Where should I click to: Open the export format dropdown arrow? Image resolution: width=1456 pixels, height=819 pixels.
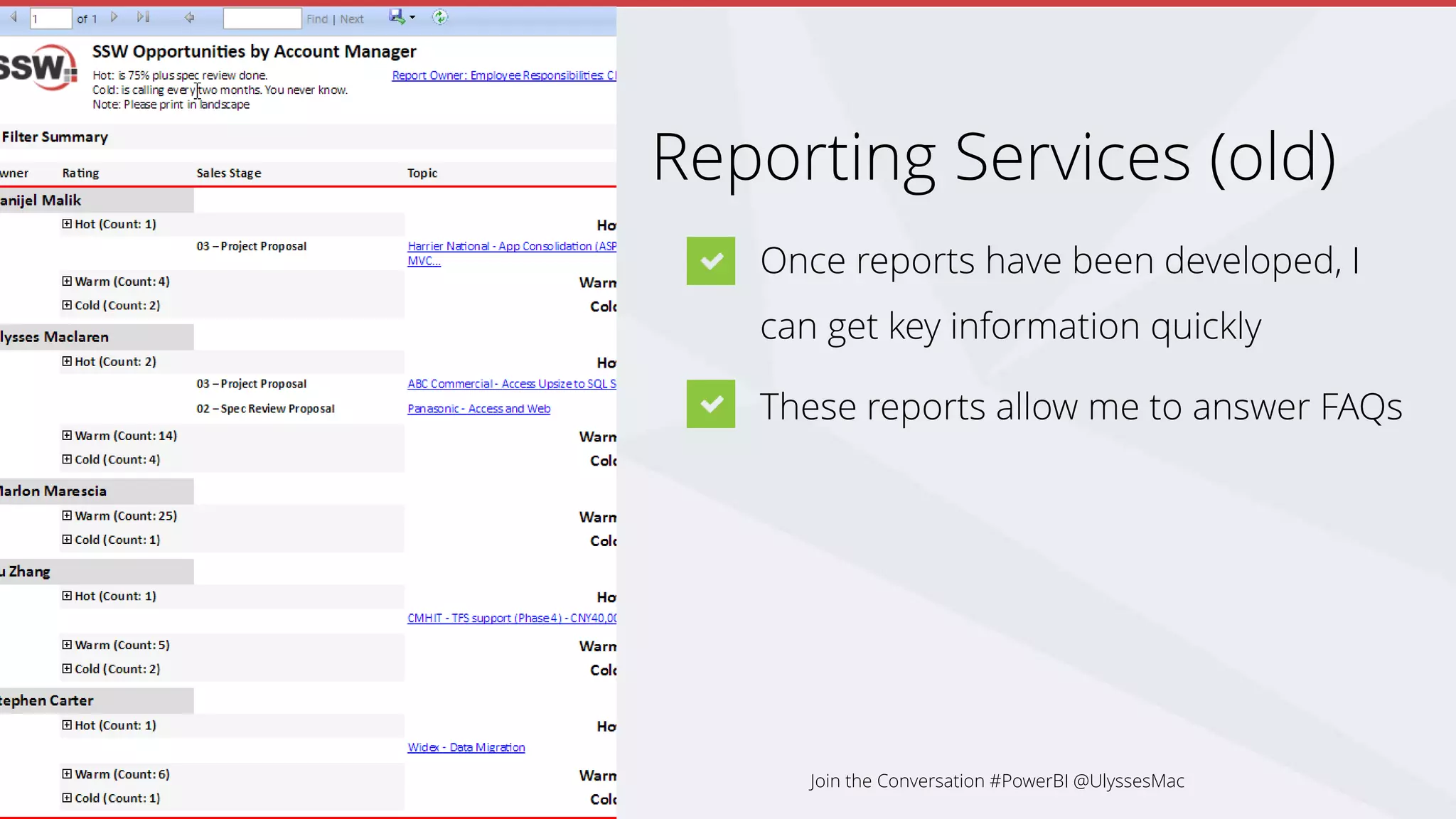412,17
